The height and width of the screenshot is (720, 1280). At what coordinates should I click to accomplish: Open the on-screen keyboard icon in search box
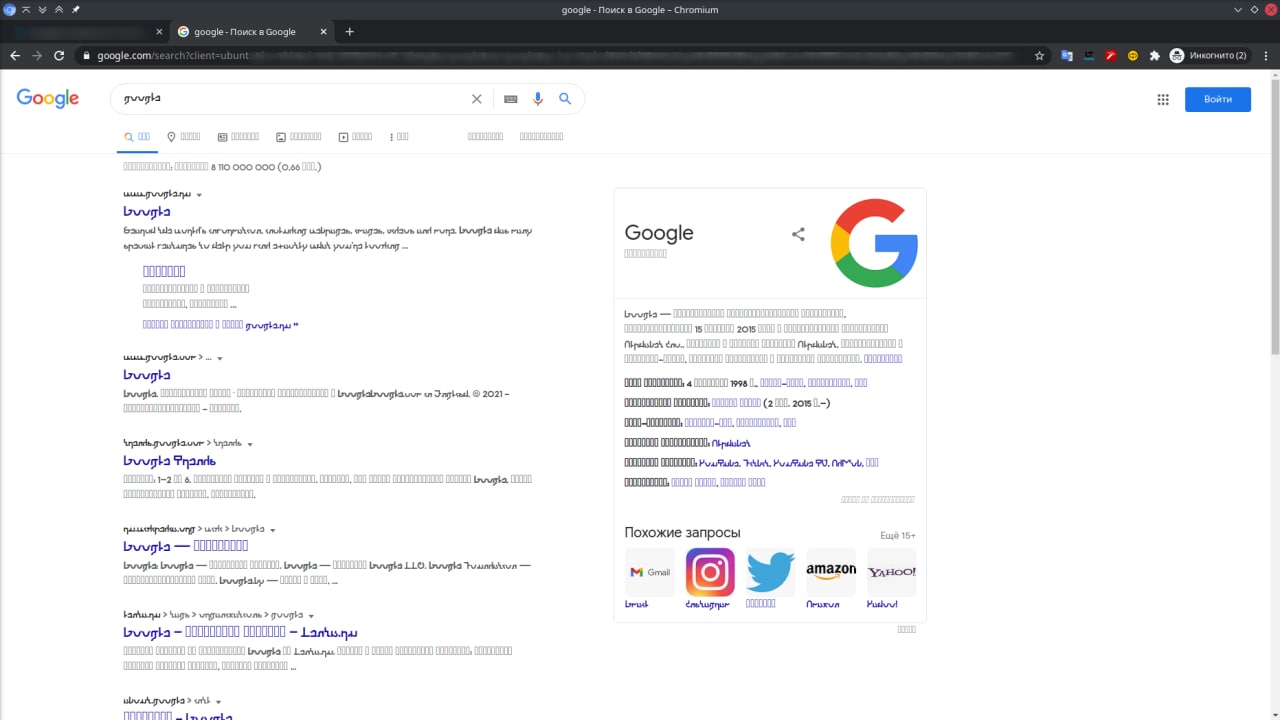click(510, 99)
